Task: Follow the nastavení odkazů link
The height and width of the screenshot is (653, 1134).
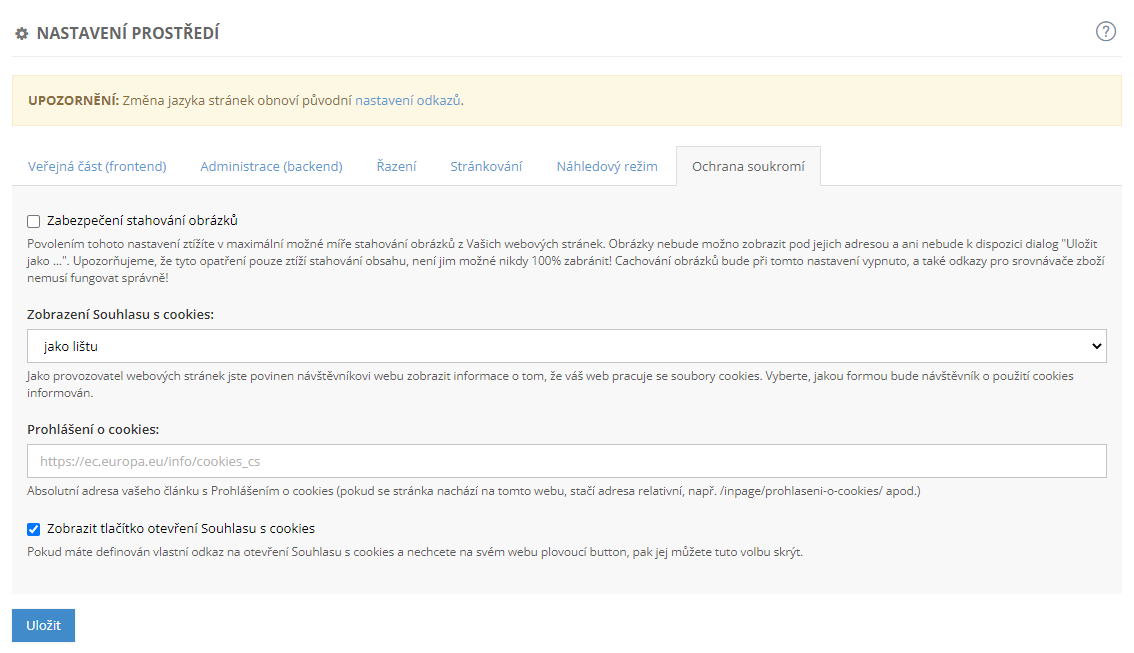Action: pos(407,101)
